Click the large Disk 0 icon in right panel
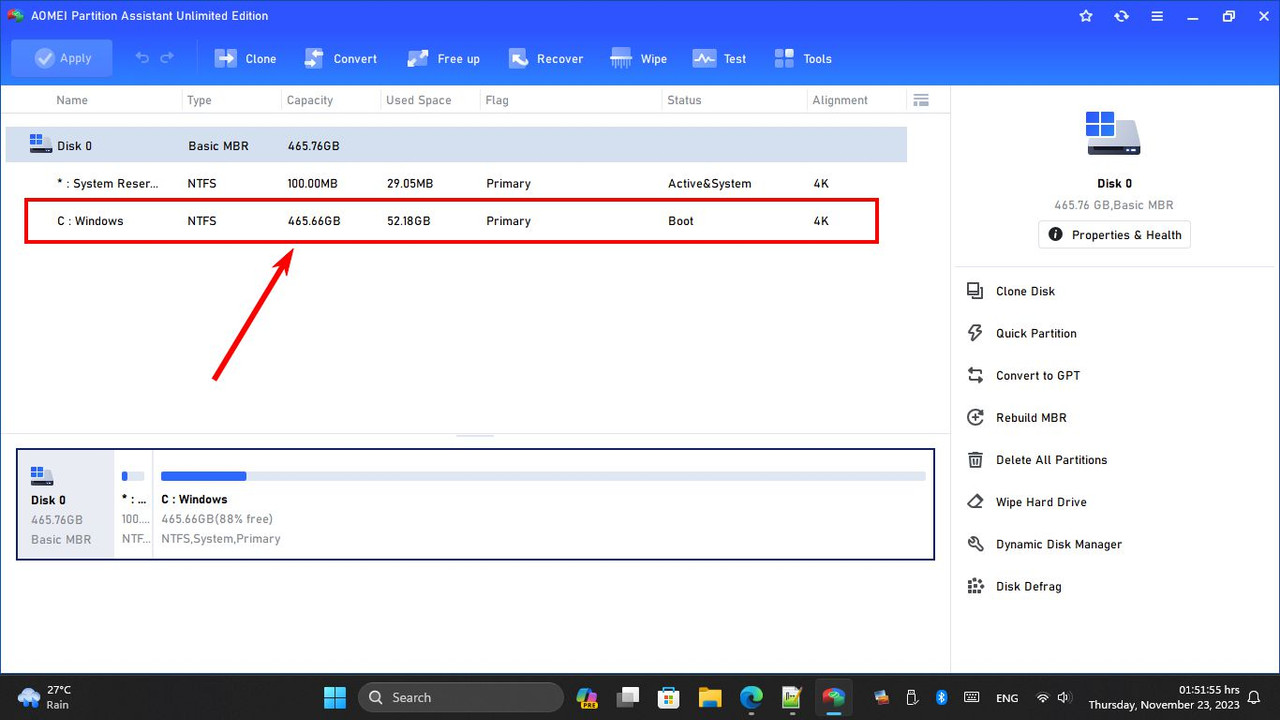This screenshot has width=1280, height=720. click(x=1113, y=133)
